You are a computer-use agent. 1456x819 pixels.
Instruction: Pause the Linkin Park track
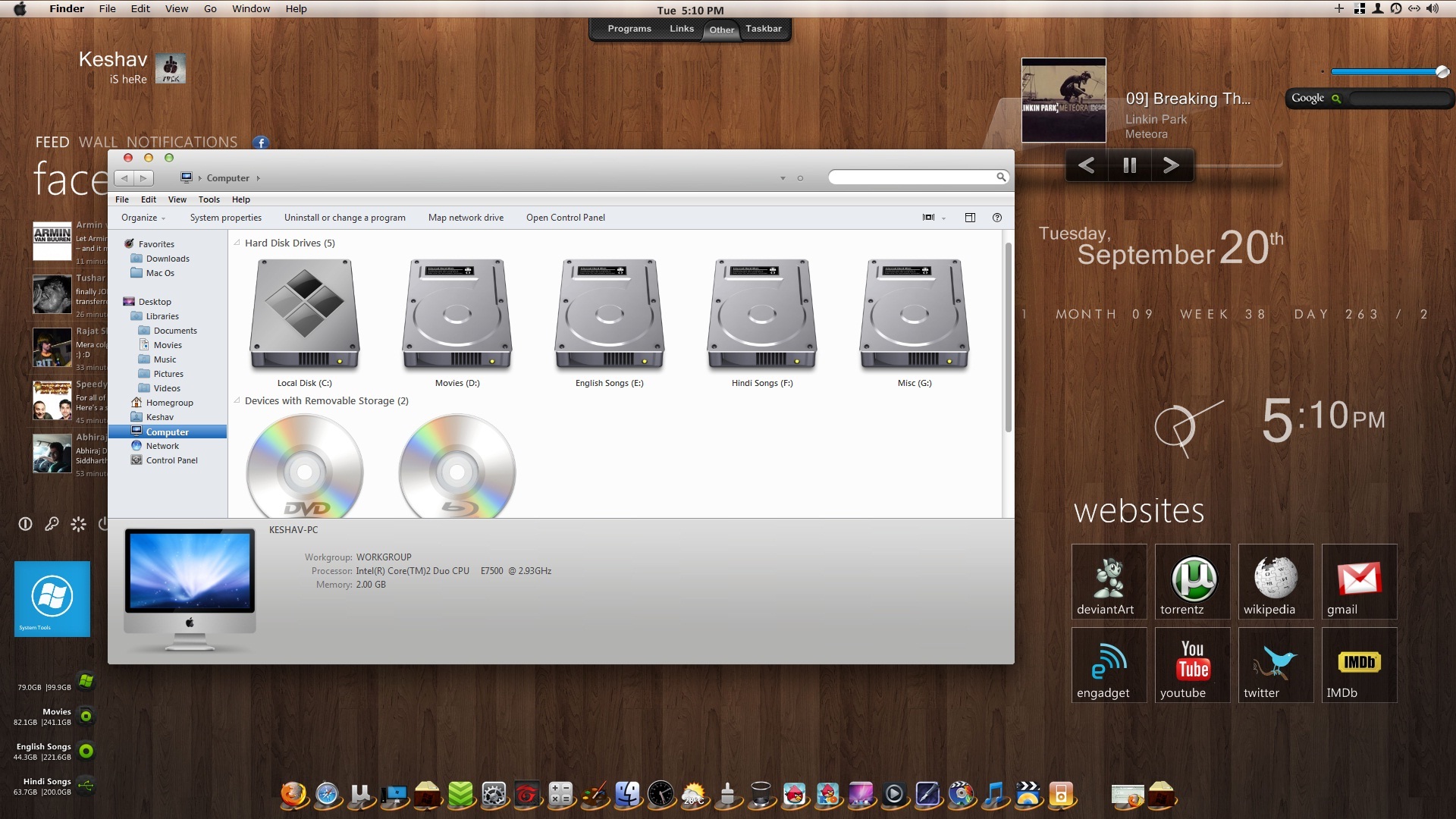1129,165
